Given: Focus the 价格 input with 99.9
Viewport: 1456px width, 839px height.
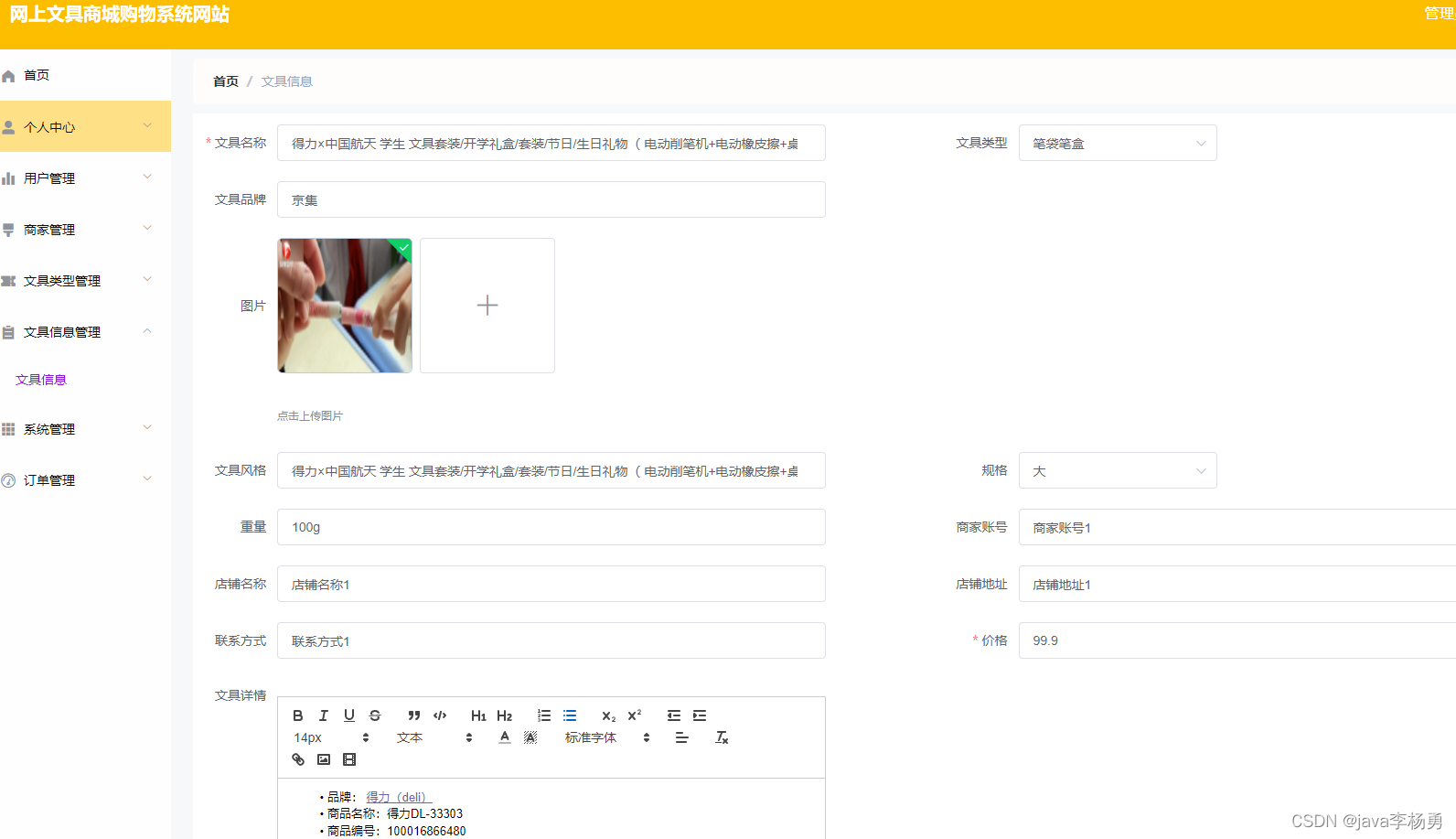Looking at the screenshot, I should 1237,640.
